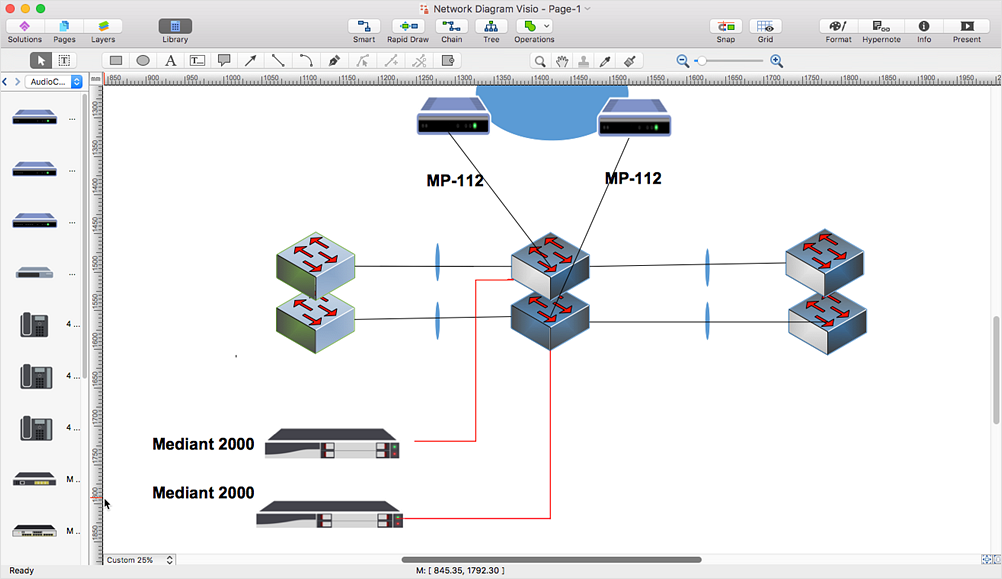
Task: Select the arrow pointer tool
Action: point(41,61)
